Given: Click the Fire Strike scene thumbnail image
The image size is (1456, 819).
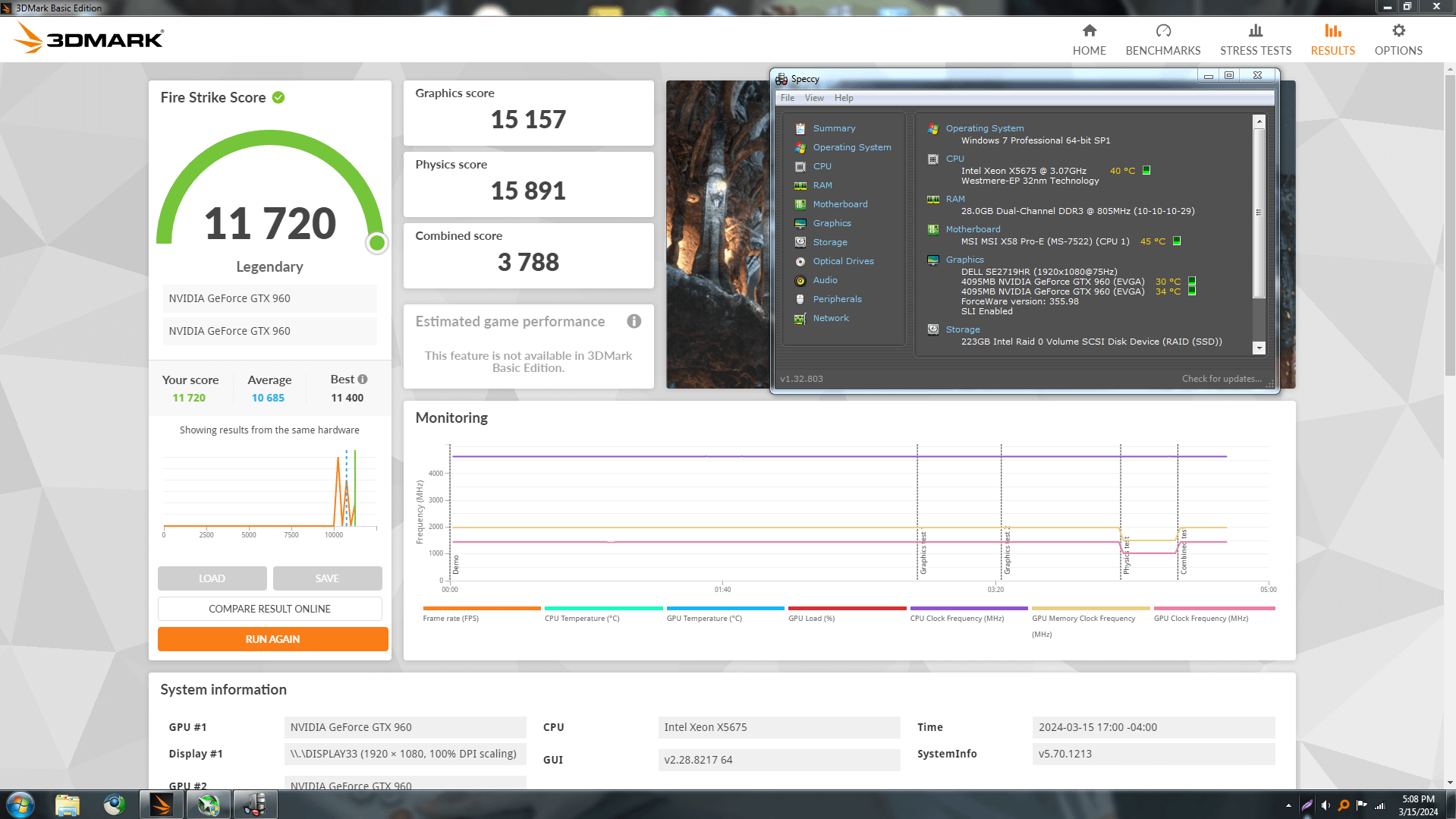Looking at the screenshot, I should (x=718, y=235).
